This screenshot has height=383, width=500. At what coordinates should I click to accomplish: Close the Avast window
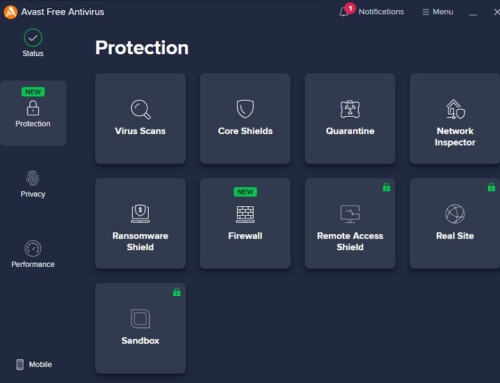click(x=497, y=12)
